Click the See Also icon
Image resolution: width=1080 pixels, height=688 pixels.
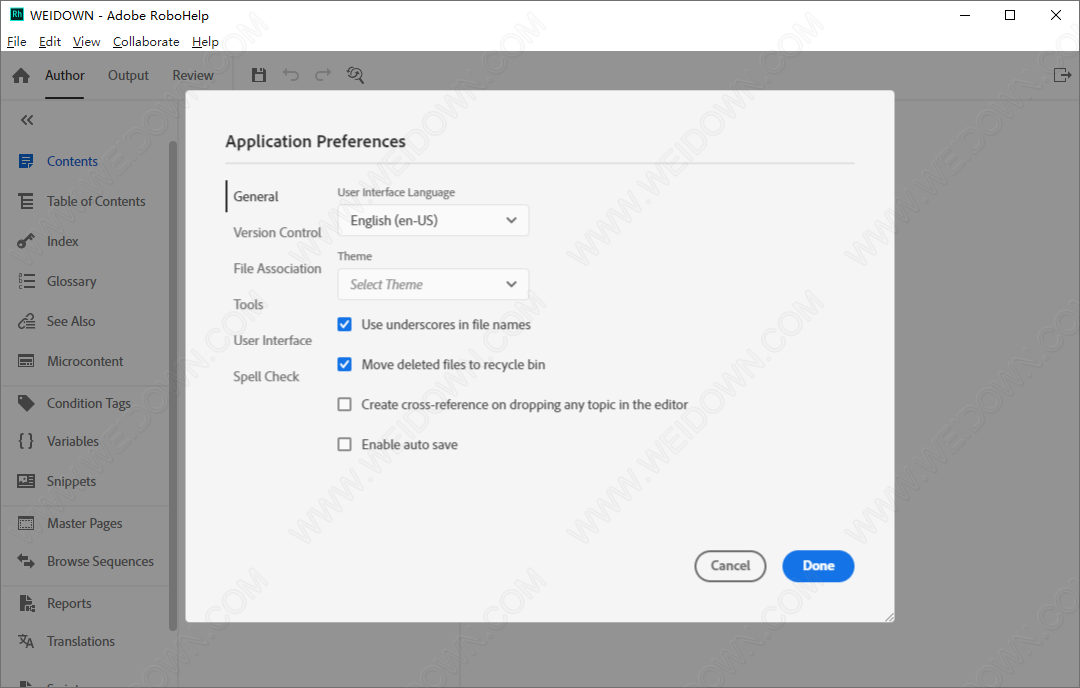(26, 321)
